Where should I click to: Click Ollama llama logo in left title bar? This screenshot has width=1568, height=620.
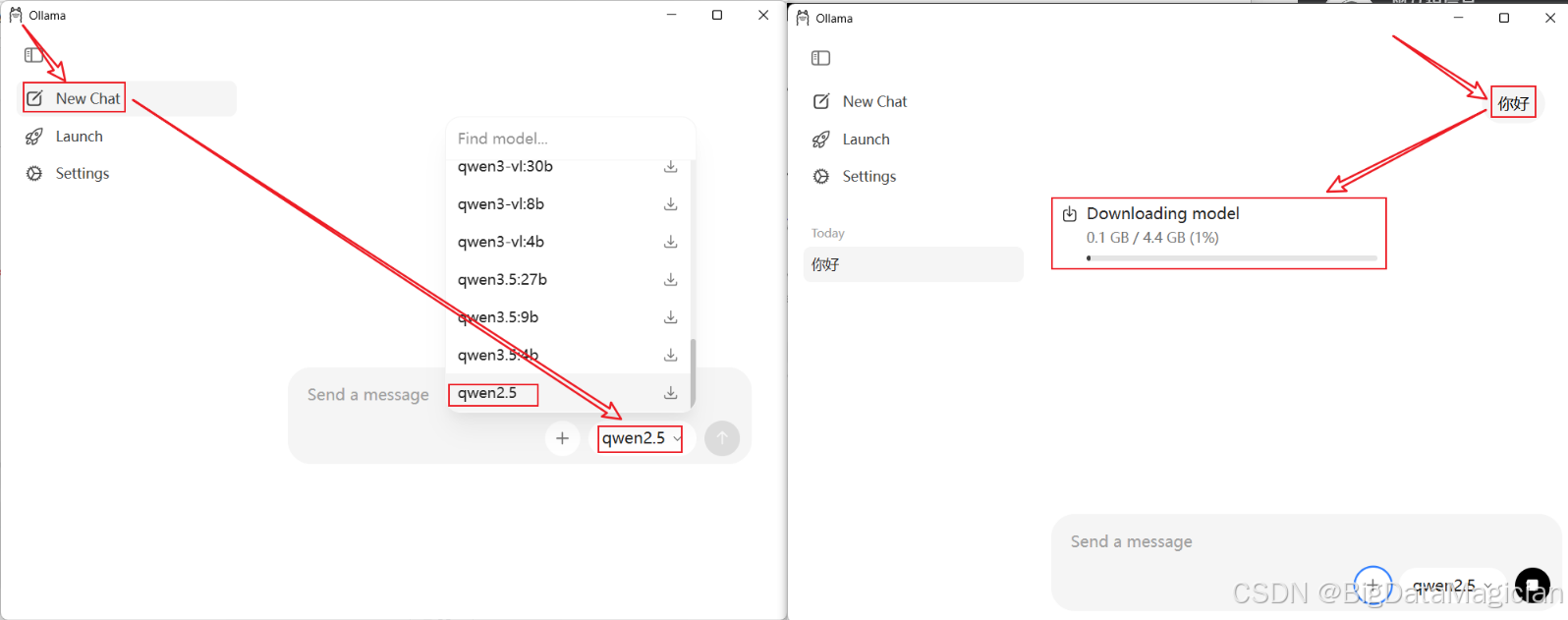[16, 15]
